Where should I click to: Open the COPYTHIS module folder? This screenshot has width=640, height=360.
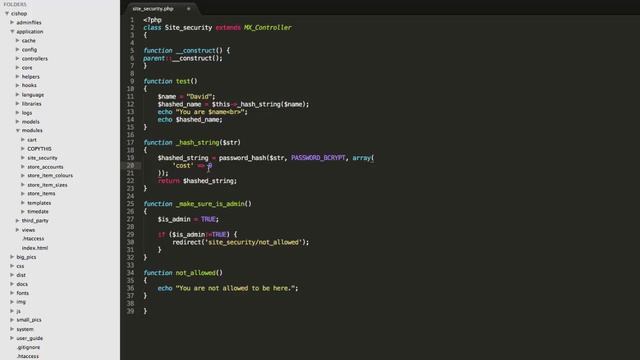click(x=39, y=149)
